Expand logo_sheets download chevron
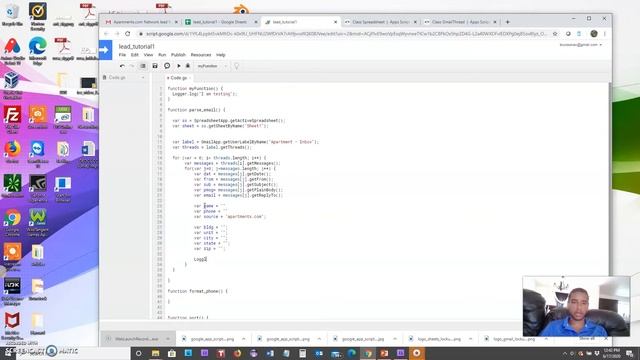 [x=470, y=339]
